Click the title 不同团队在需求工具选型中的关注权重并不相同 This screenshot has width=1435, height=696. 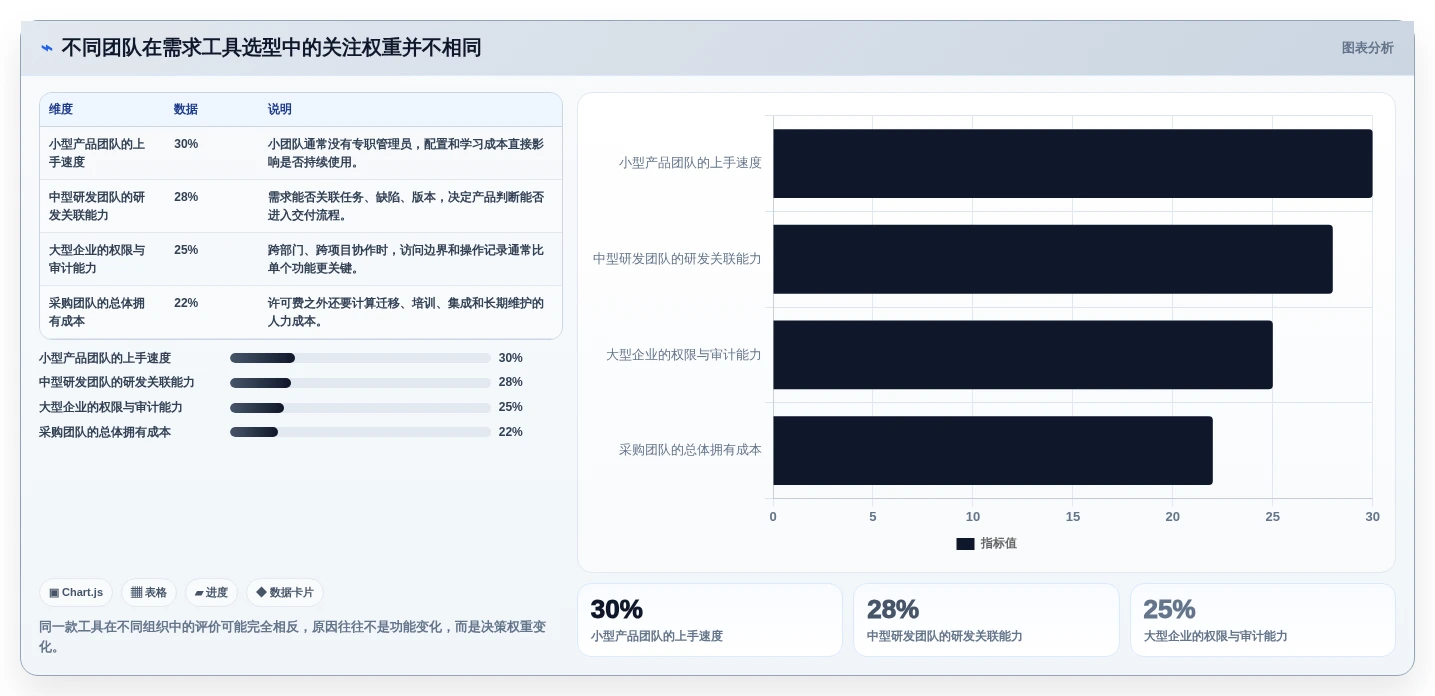pos(271,48)
